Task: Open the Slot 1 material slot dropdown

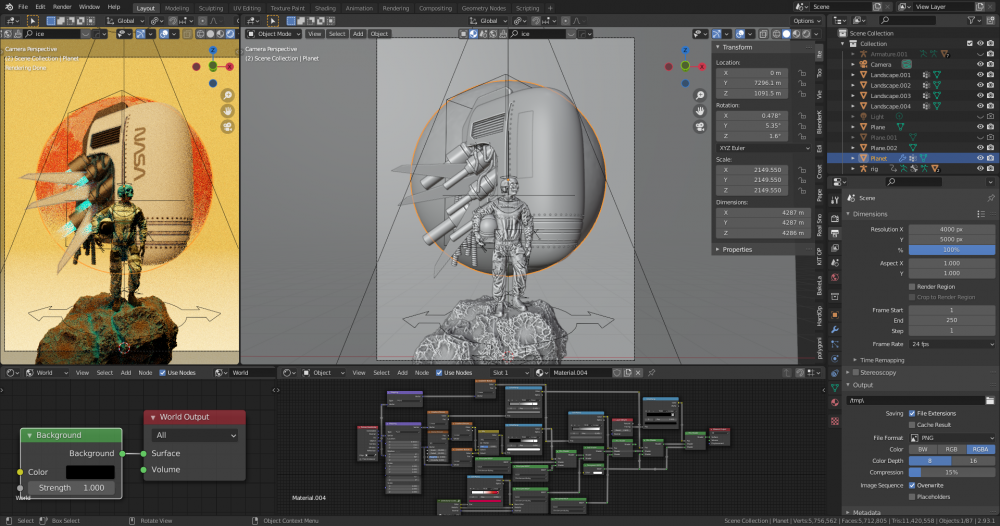Action: coord(510,373)
